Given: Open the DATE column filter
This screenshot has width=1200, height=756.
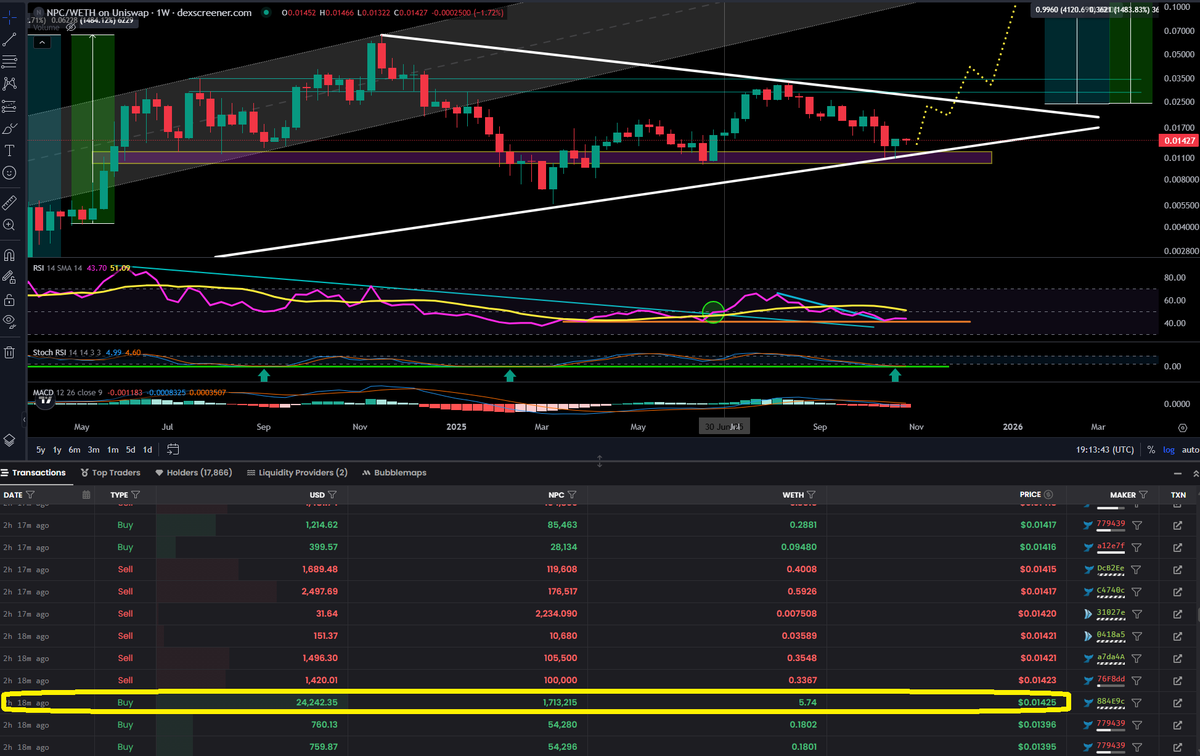Looking at the screenshot, I should (x=29, y=494).
